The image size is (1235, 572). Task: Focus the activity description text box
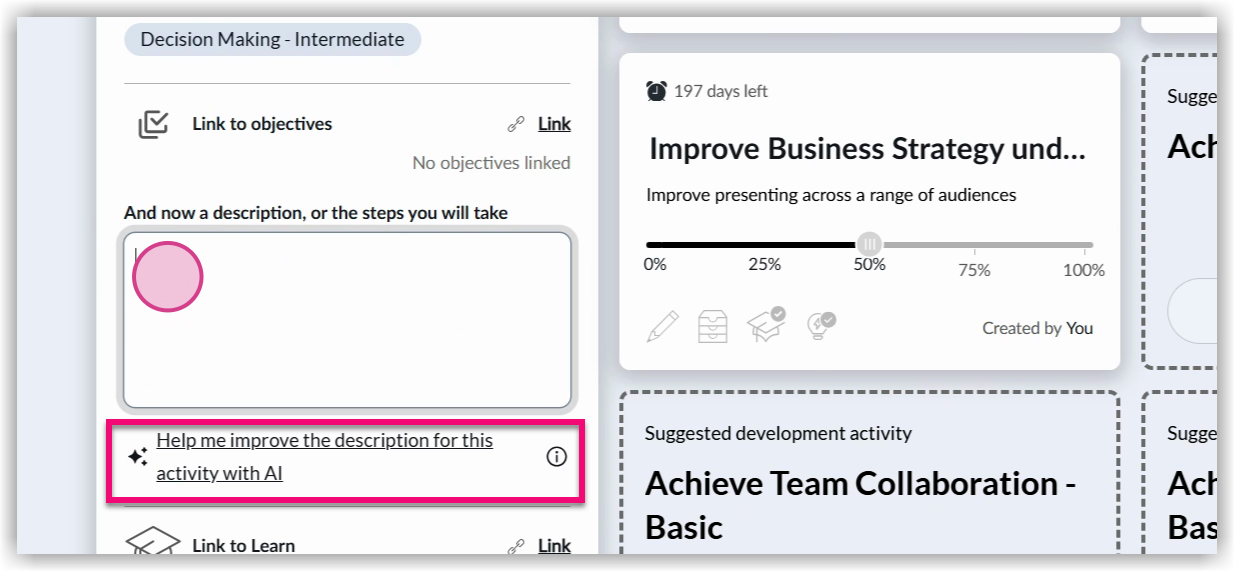pos(347,319)
